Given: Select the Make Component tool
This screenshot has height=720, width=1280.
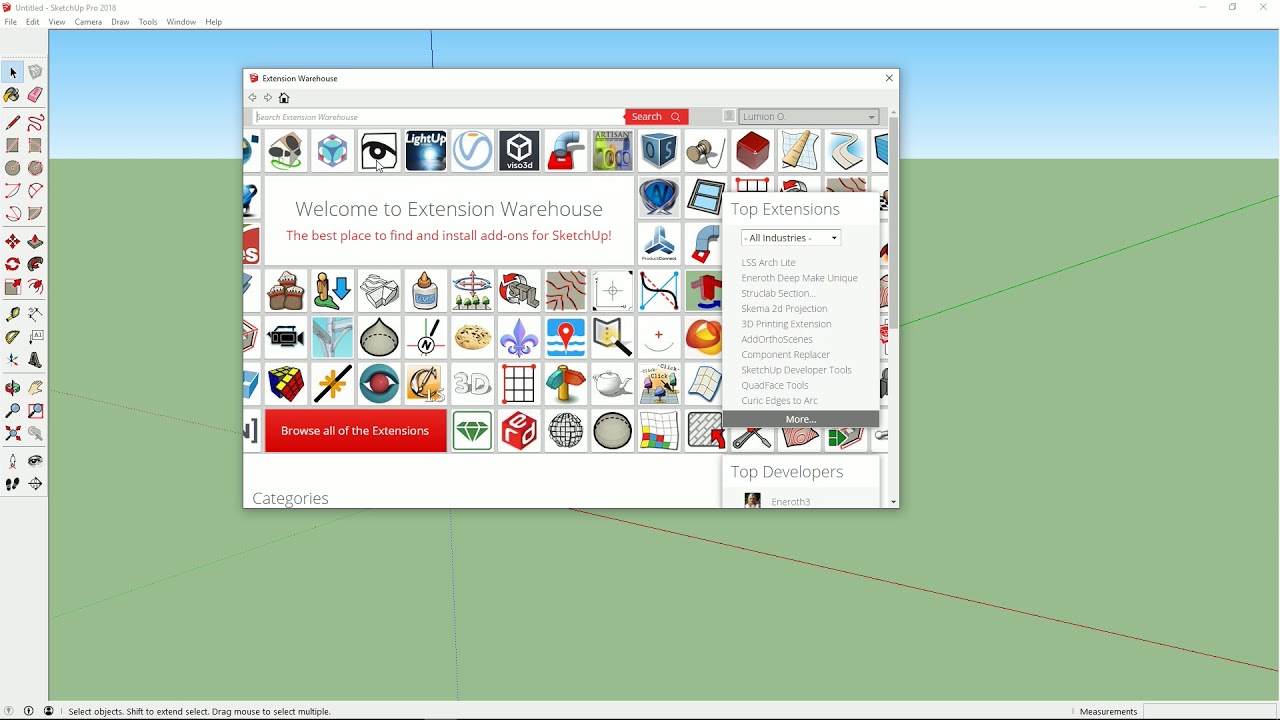Looking at the screenshot, I should [36, 73].
